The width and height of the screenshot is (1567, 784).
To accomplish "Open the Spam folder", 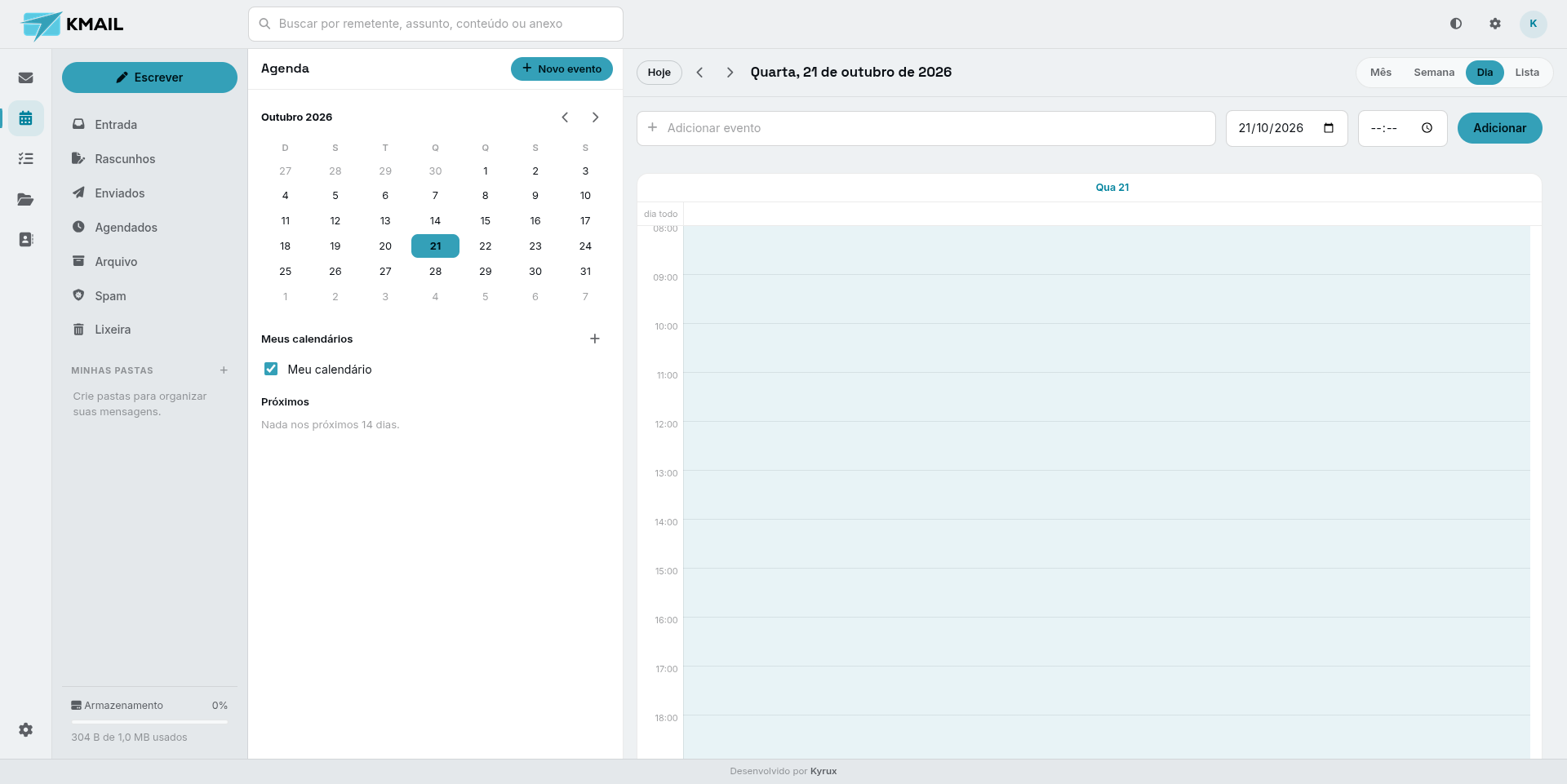I will [150, 296].
